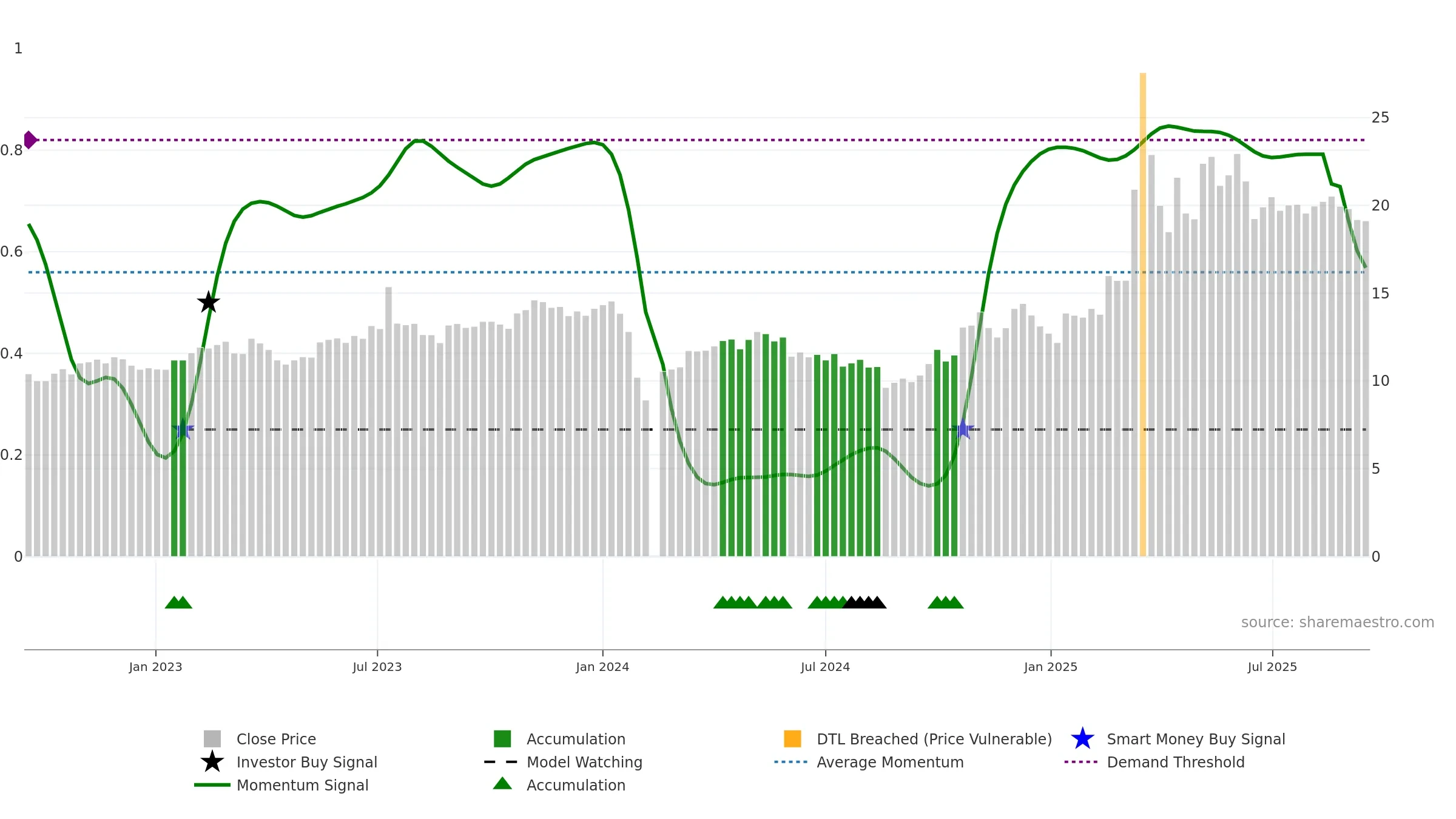Click the blue star legend icon
1456x819 pixels.
tap(1082, 739)
